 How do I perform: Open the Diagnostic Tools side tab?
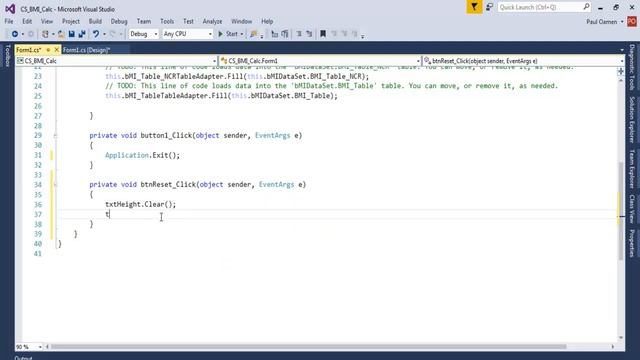coord(632,67)
